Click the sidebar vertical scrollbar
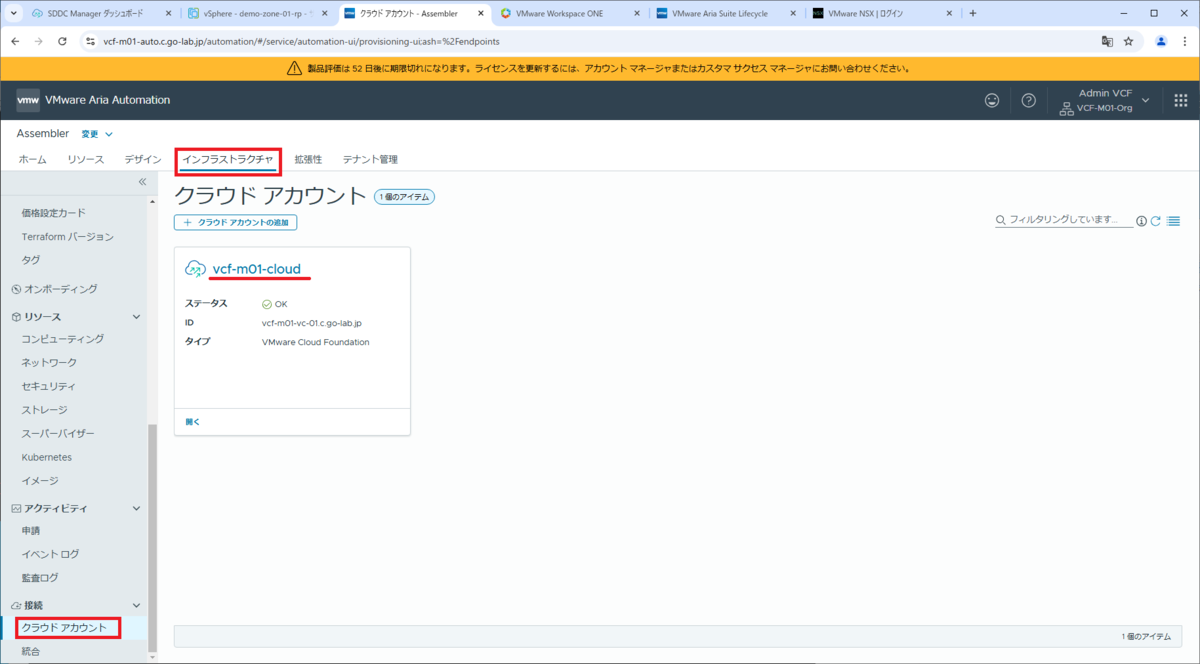The height and width of the screenshot is (664, 1200). point(152,540)
